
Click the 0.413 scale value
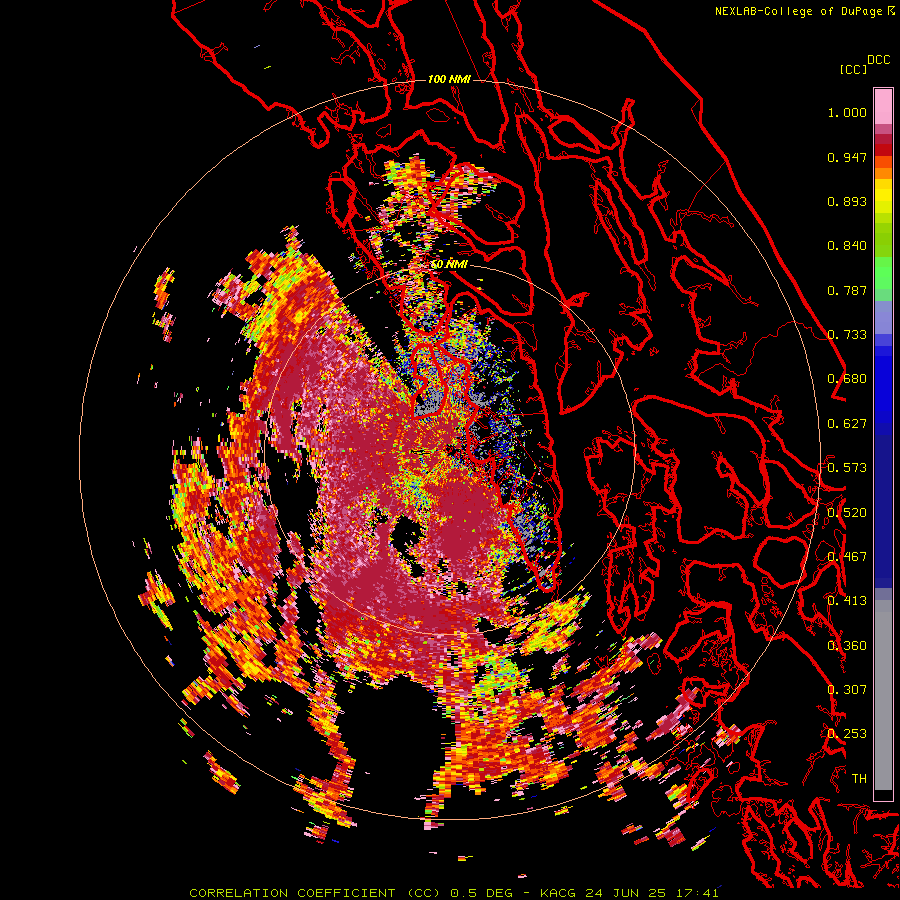[x=847, y=601]
